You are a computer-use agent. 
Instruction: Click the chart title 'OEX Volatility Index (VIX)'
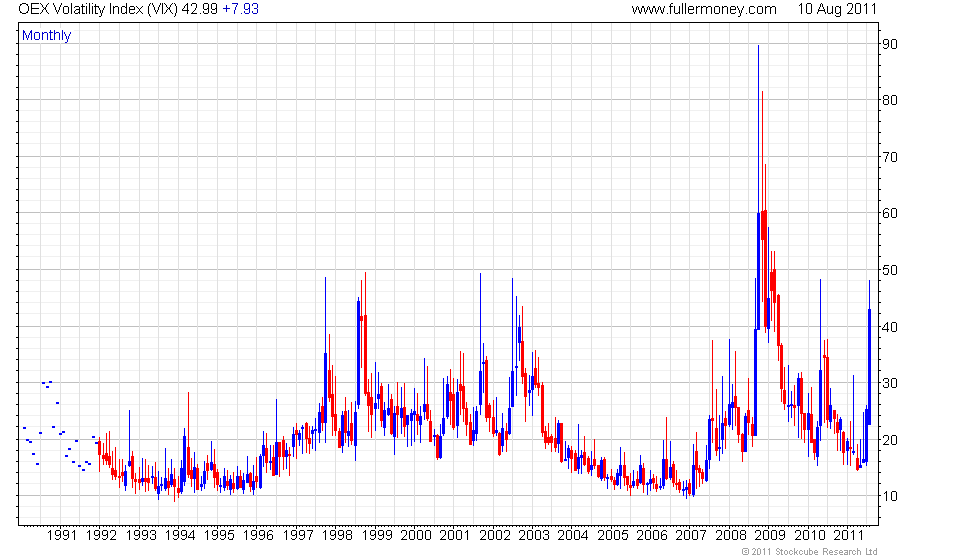pyautogui.click(x=98, y=9)
